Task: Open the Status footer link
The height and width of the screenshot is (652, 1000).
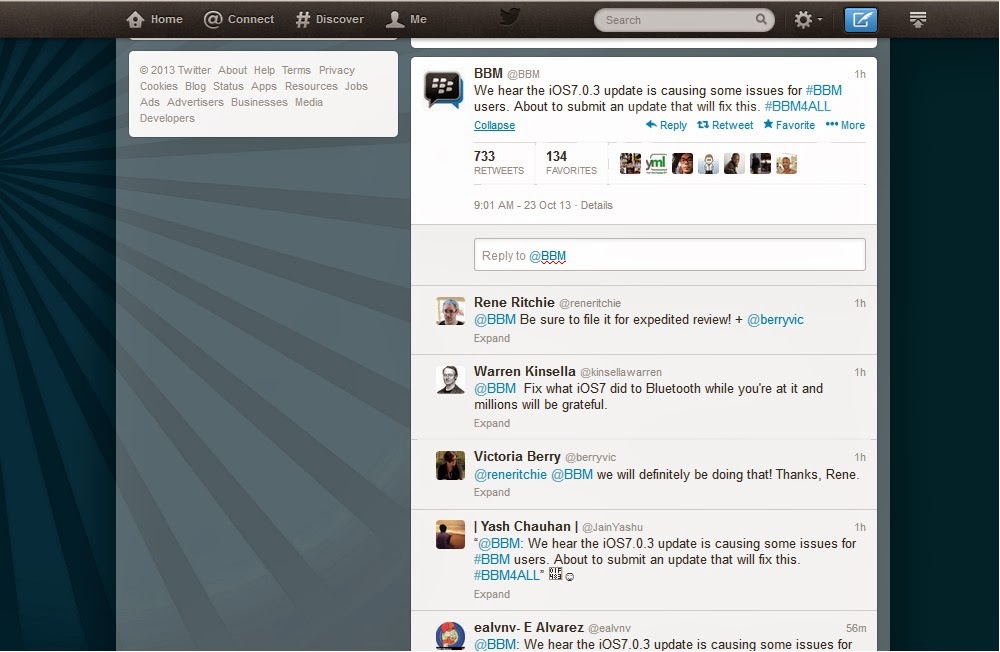Action: click(x=228, y=86)
